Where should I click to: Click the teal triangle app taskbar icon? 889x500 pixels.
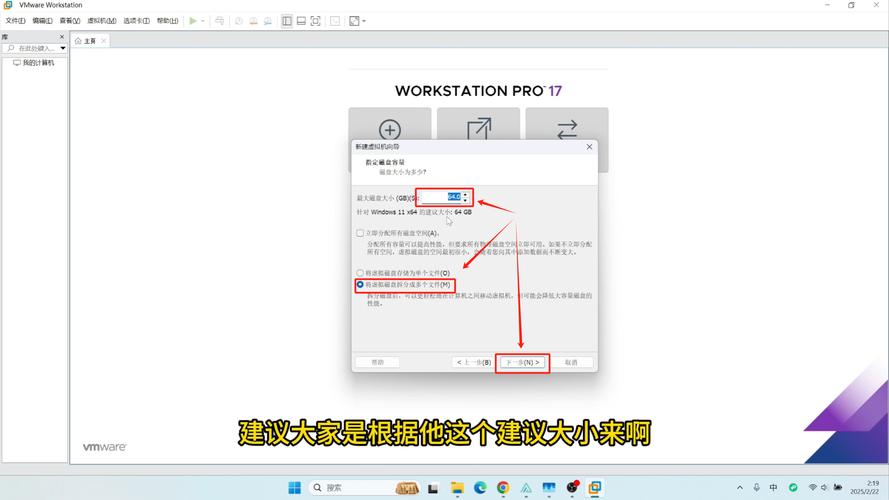click(x=526, y=488)
